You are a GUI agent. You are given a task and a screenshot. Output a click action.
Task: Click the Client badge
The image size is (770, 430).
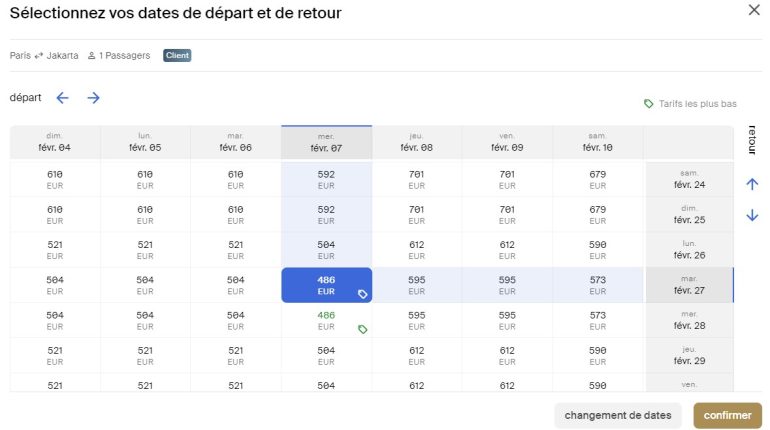point(177,55)
